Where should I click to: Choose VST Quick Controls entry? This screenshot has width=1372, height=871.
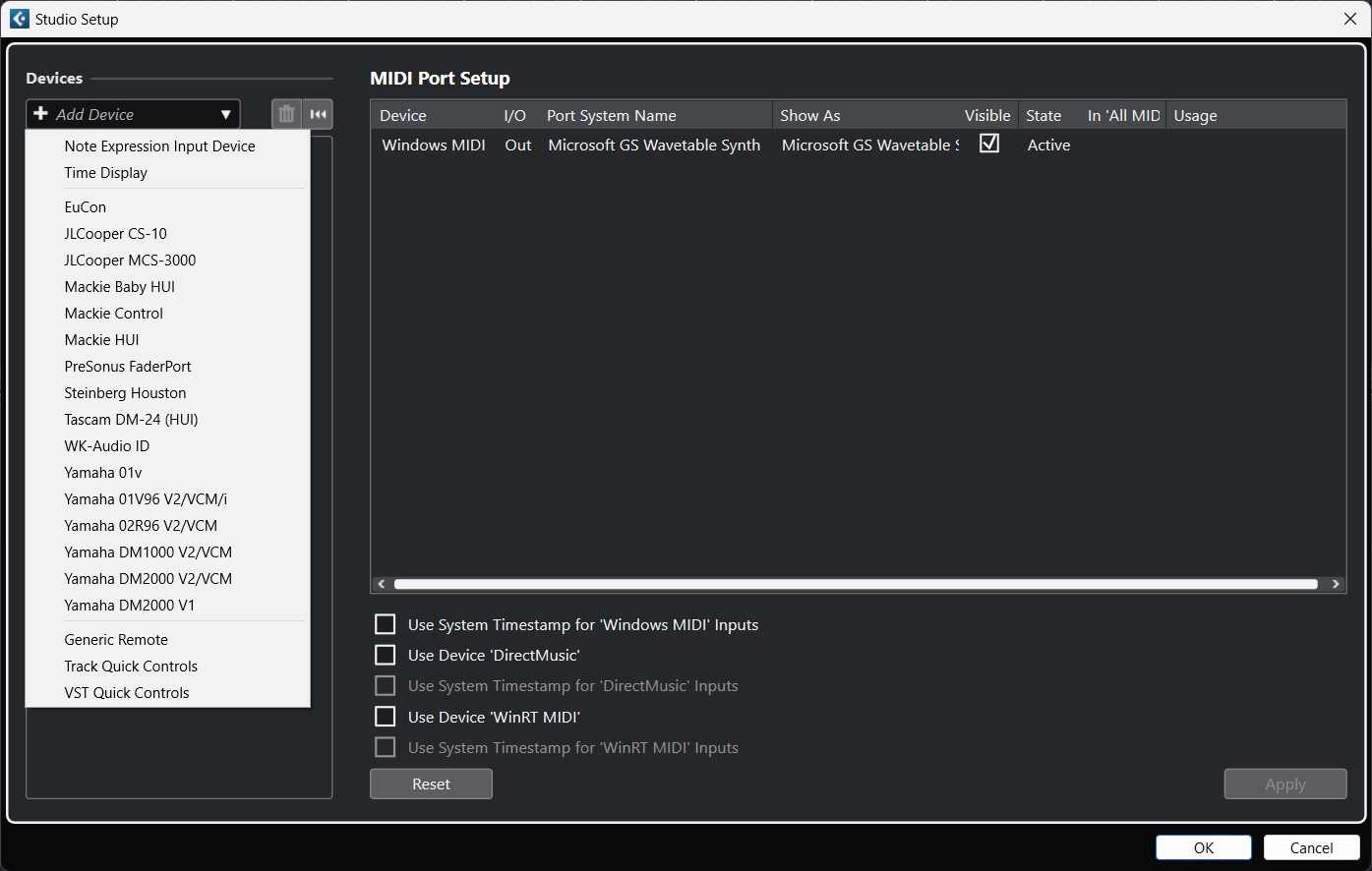click(x=126, y=692)
